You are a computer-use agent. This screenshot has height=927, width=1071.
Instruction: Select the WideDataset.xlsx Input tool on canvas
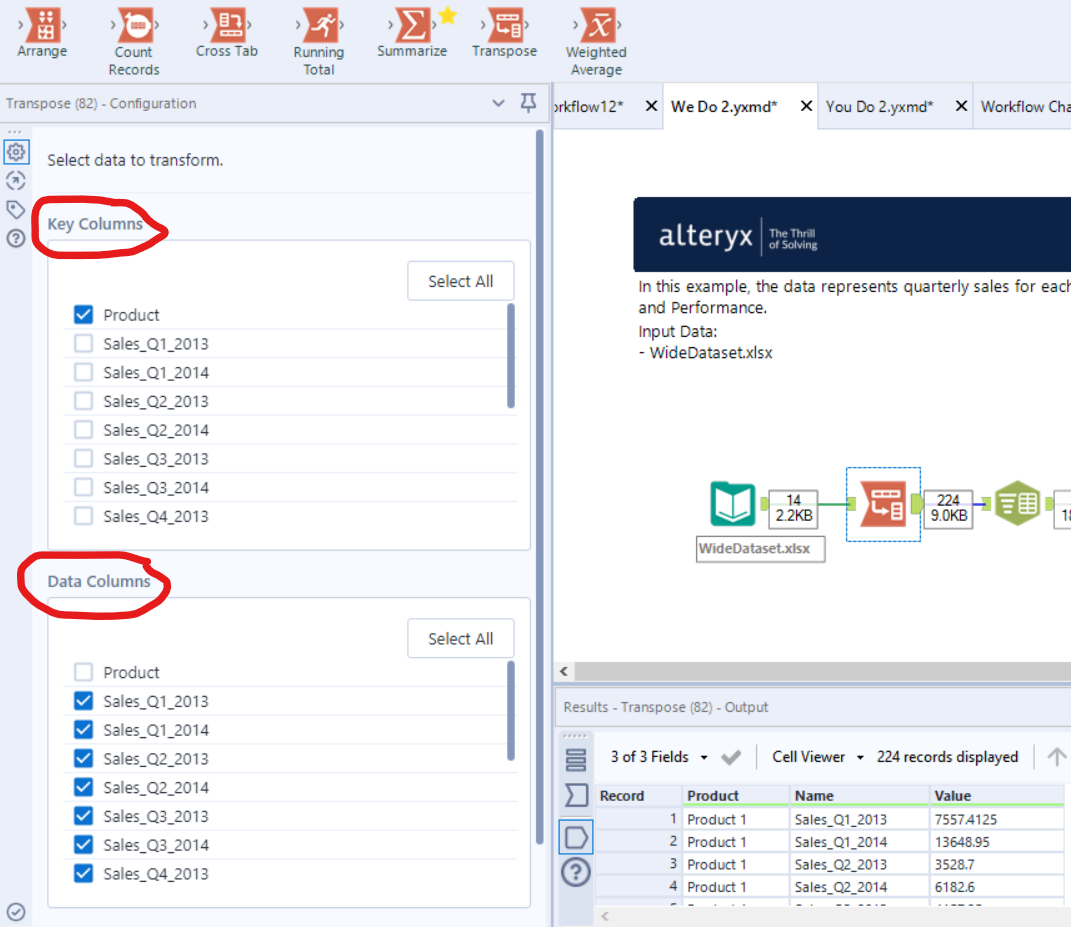[734, 504]
